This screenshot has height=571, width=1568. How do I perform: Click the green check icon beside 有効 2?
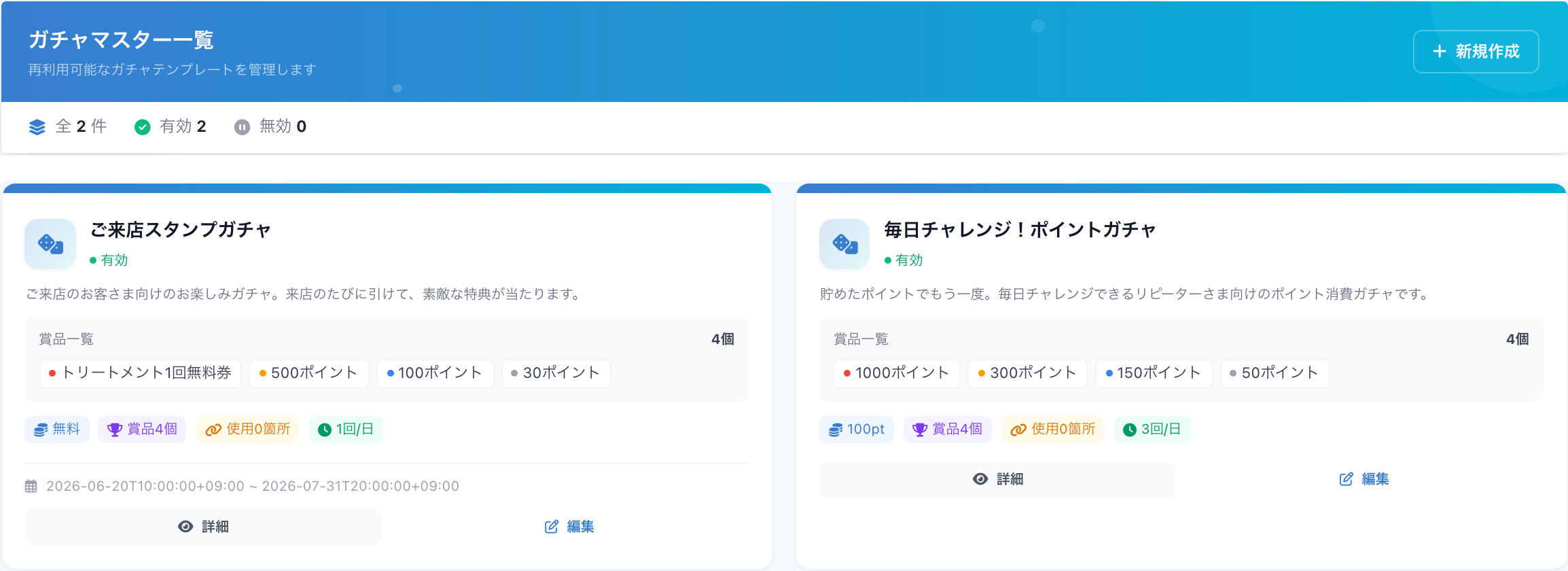pyautogui.click(x=142, y=127)
